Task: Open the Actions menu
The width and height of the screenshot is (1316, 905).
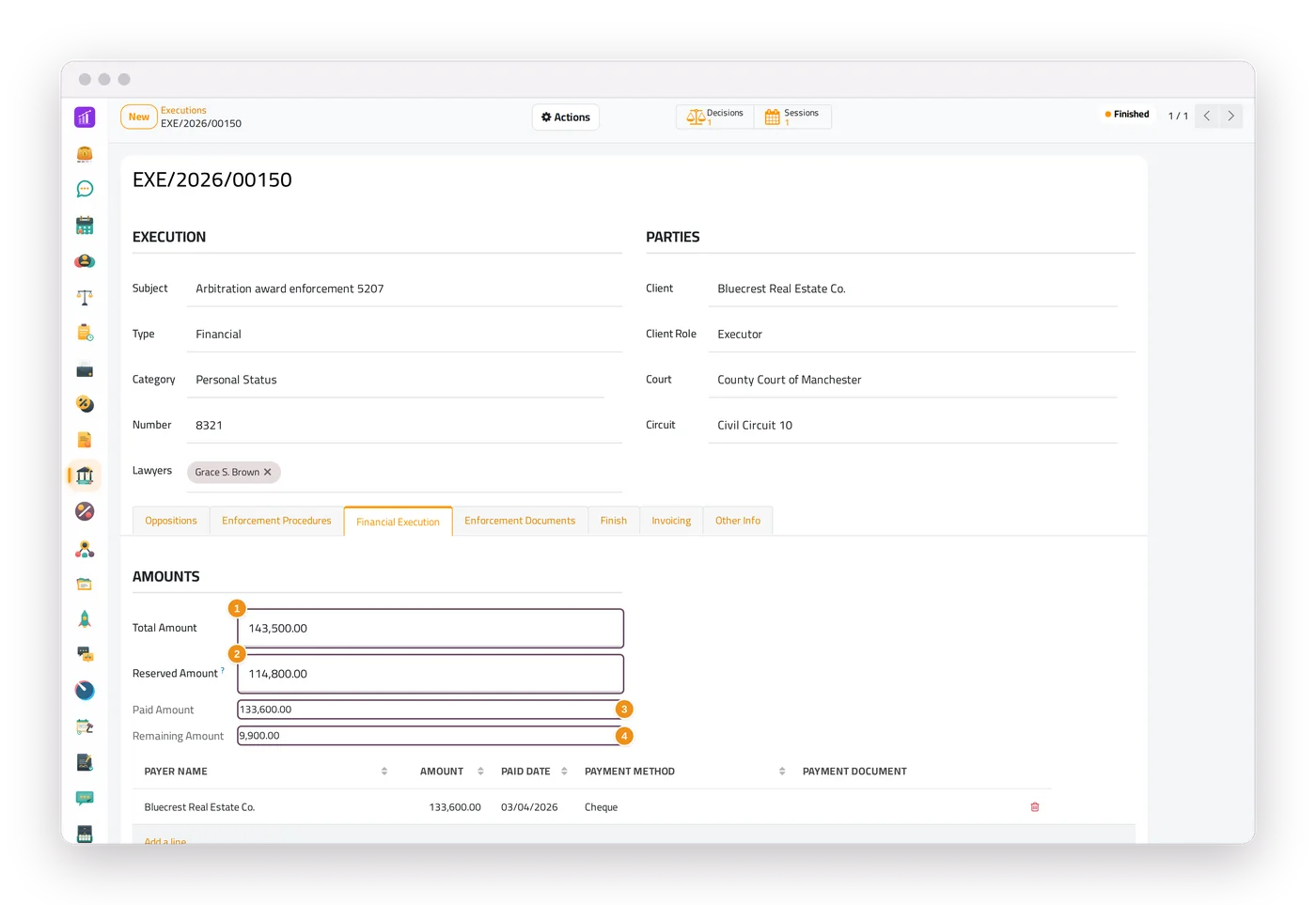Action: pyautogui.click(x=566, y=117)
